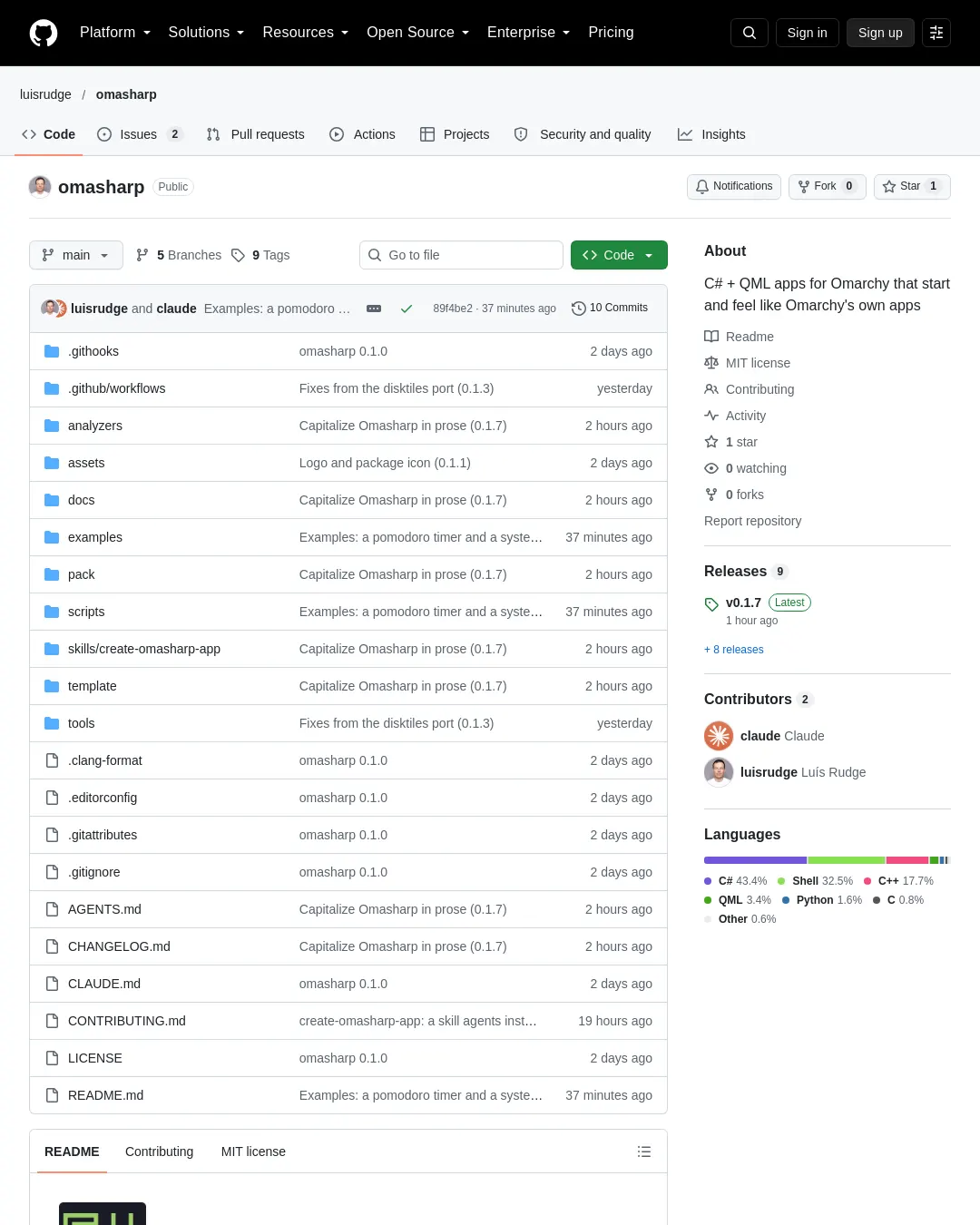The height and width of the screenshot is (1225, 980).
Task: Open the examples folder
Action: (x=94, y=537)
